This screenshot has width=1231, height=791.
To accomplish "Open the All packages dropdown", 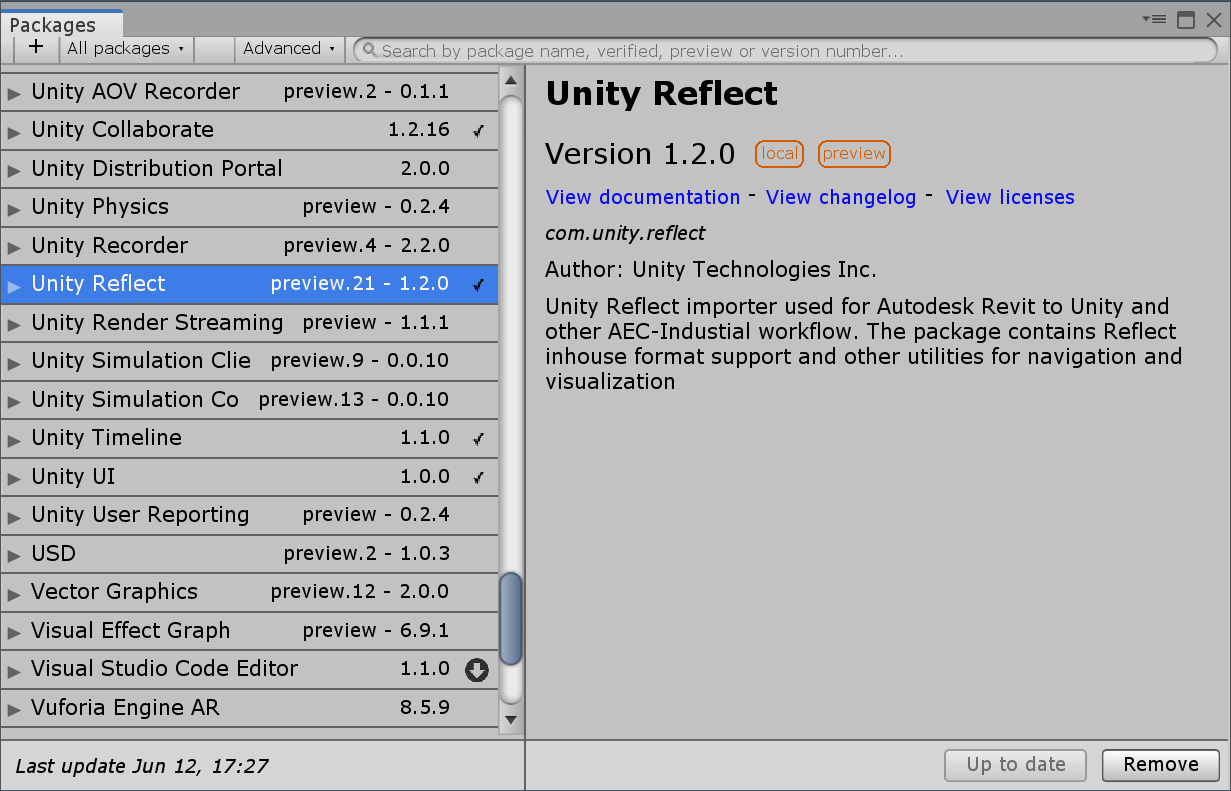I will point(125,48).
